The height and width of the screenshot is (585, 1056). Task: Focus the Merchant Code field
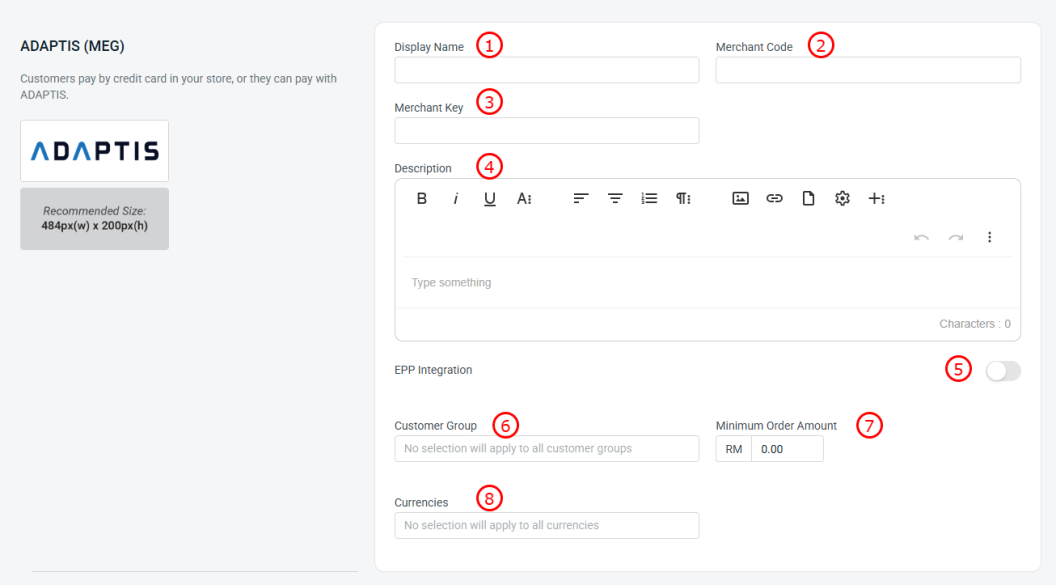click(x=868, y=70)
